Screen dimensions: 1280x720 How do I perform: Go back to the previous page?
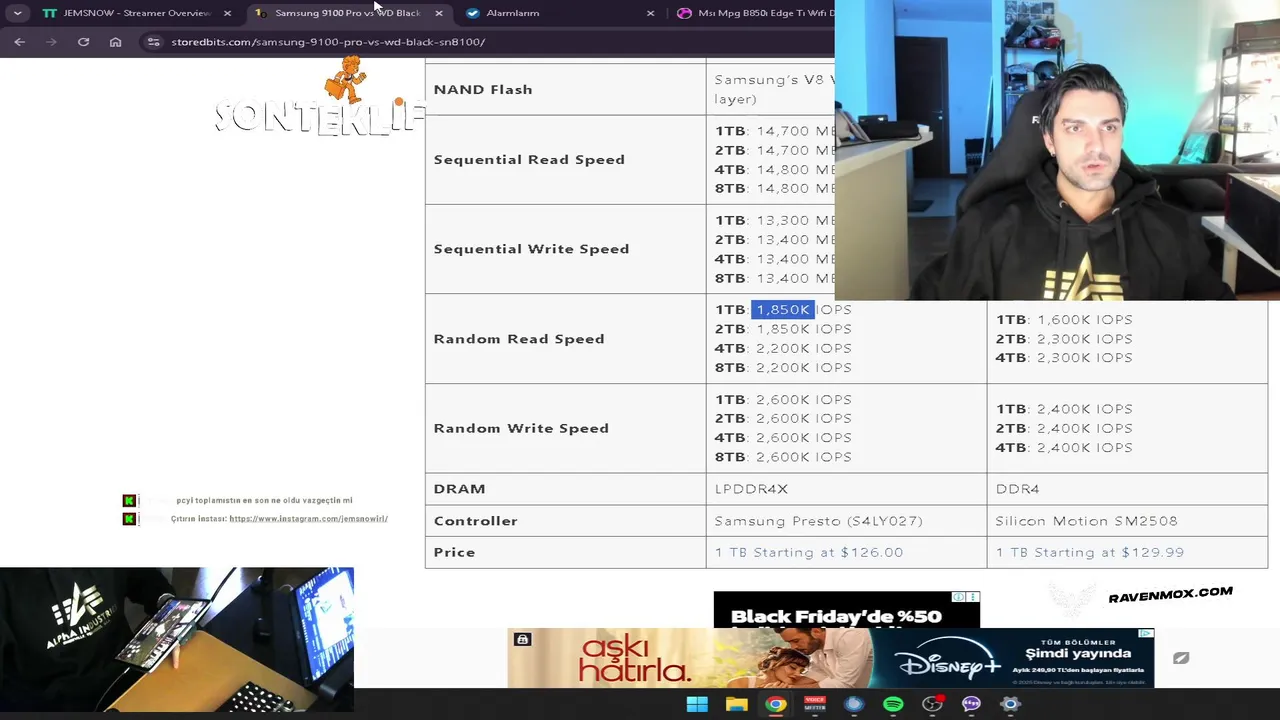coord(20,42)
